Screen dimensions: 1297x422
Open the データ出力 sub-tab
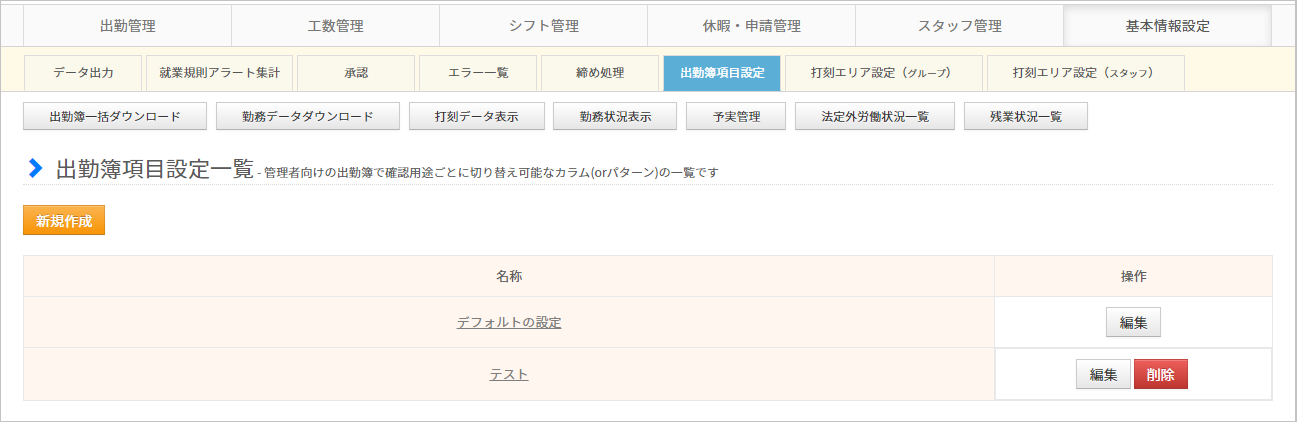[83, 73]
